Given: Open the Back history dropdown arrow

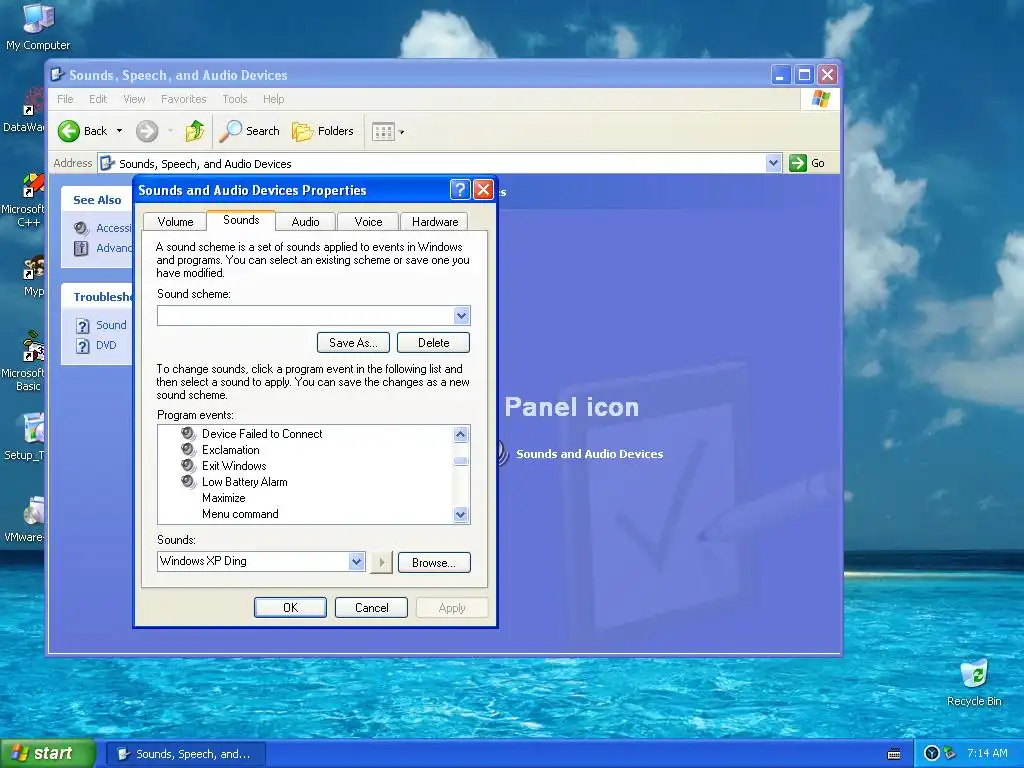Looking at the screenshot, I should (120, 131).
